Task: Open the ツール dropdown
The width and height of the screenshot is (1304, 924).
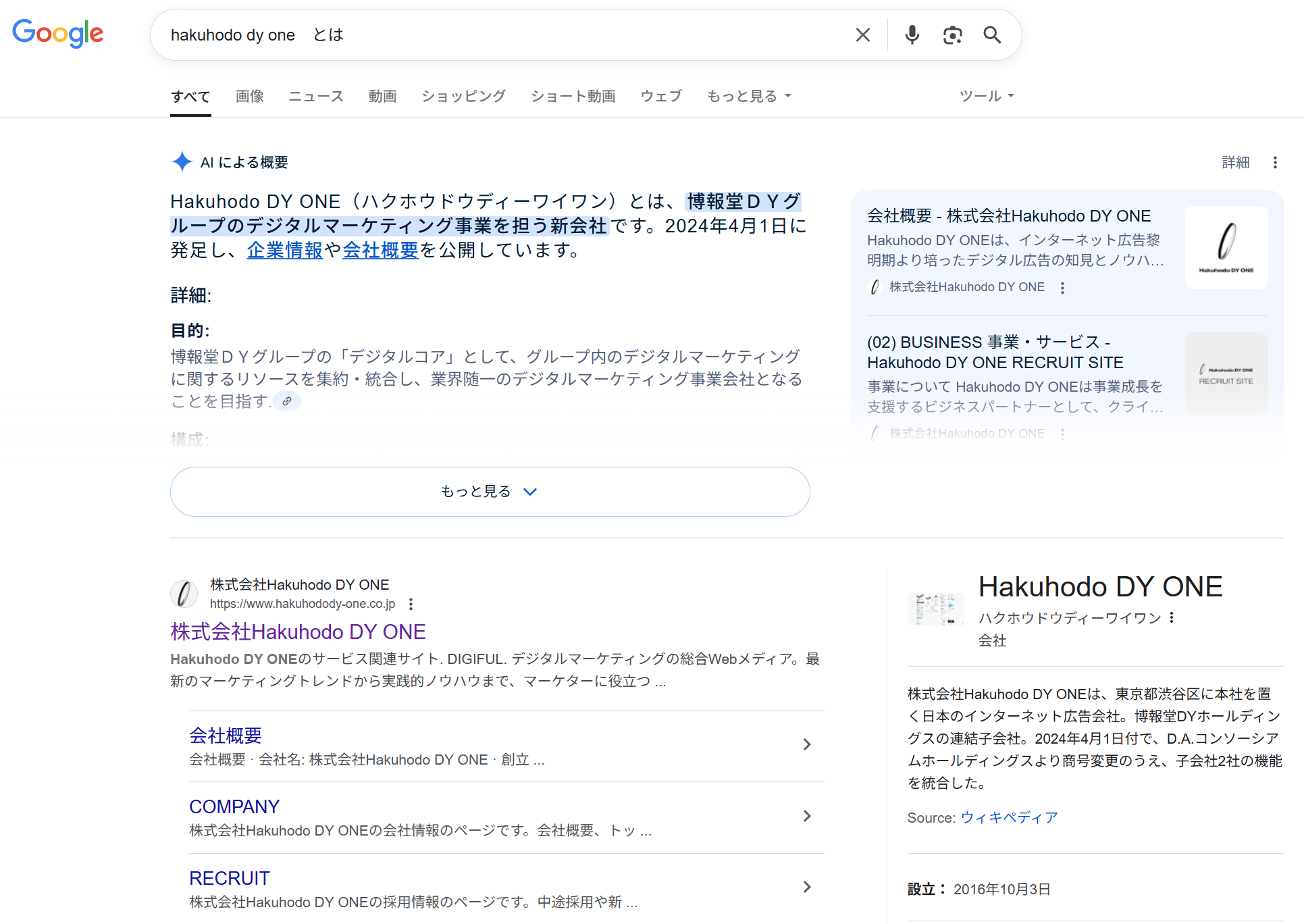Action: click(x=986, y=96)
